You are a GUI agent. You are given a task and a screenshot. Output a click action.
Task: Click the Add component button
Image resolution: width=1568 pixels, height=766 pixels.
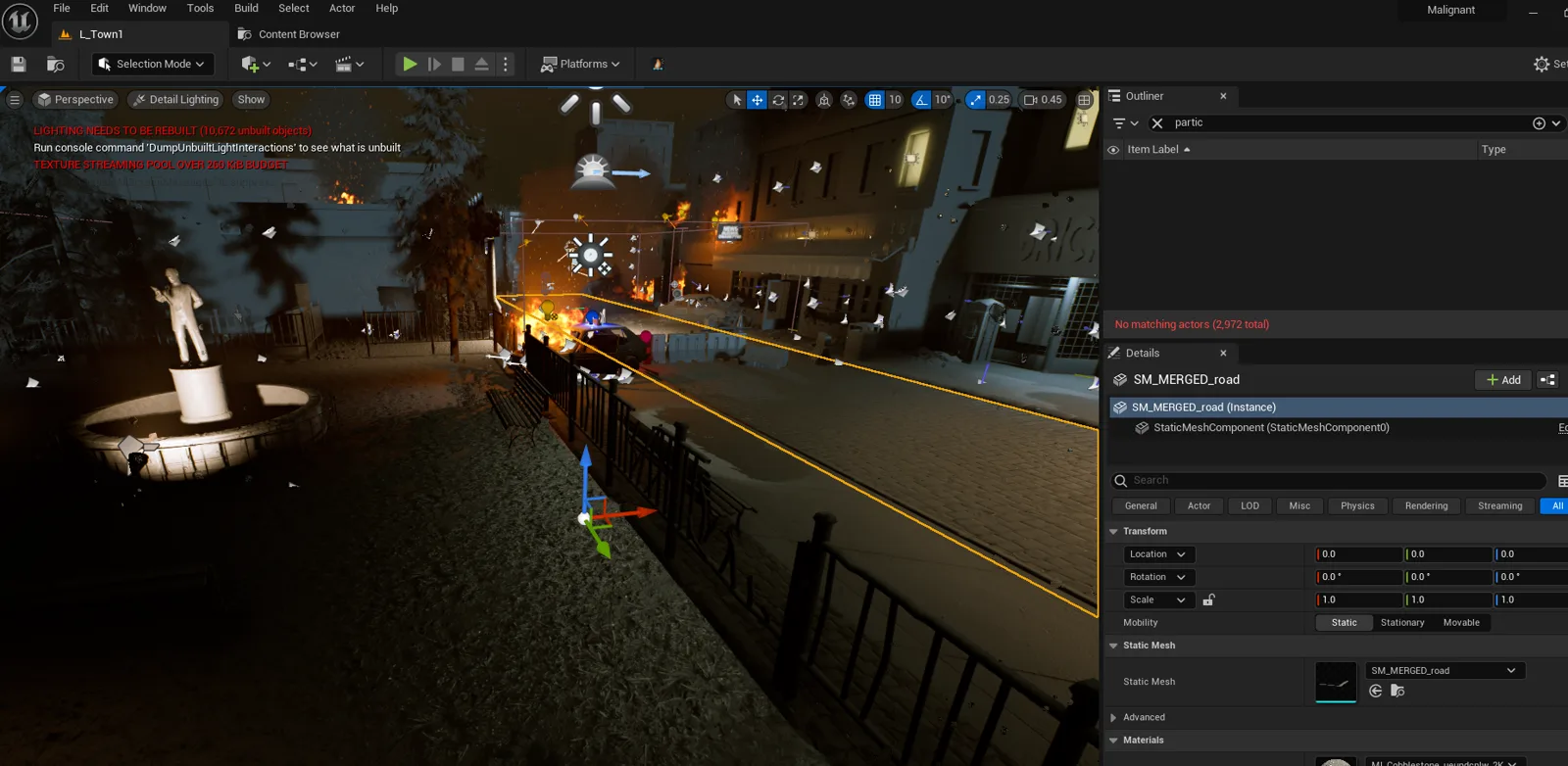(1503, 380)
